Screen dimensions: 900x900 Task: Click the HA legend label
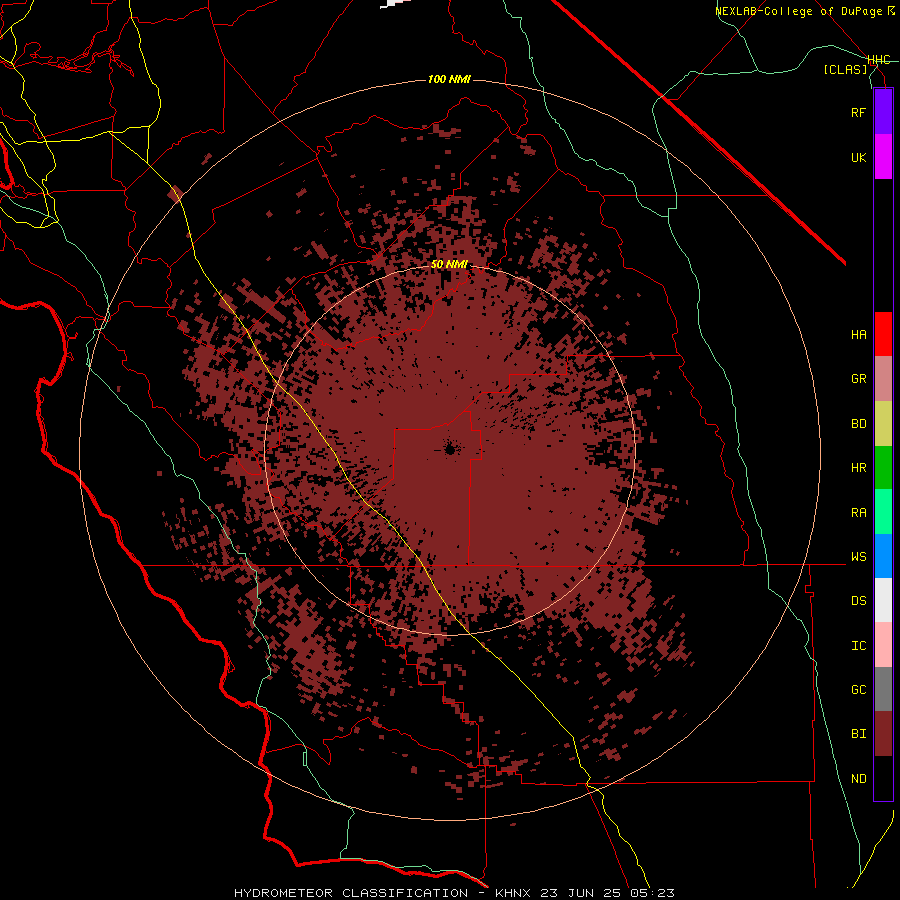[x=858, y=335]
